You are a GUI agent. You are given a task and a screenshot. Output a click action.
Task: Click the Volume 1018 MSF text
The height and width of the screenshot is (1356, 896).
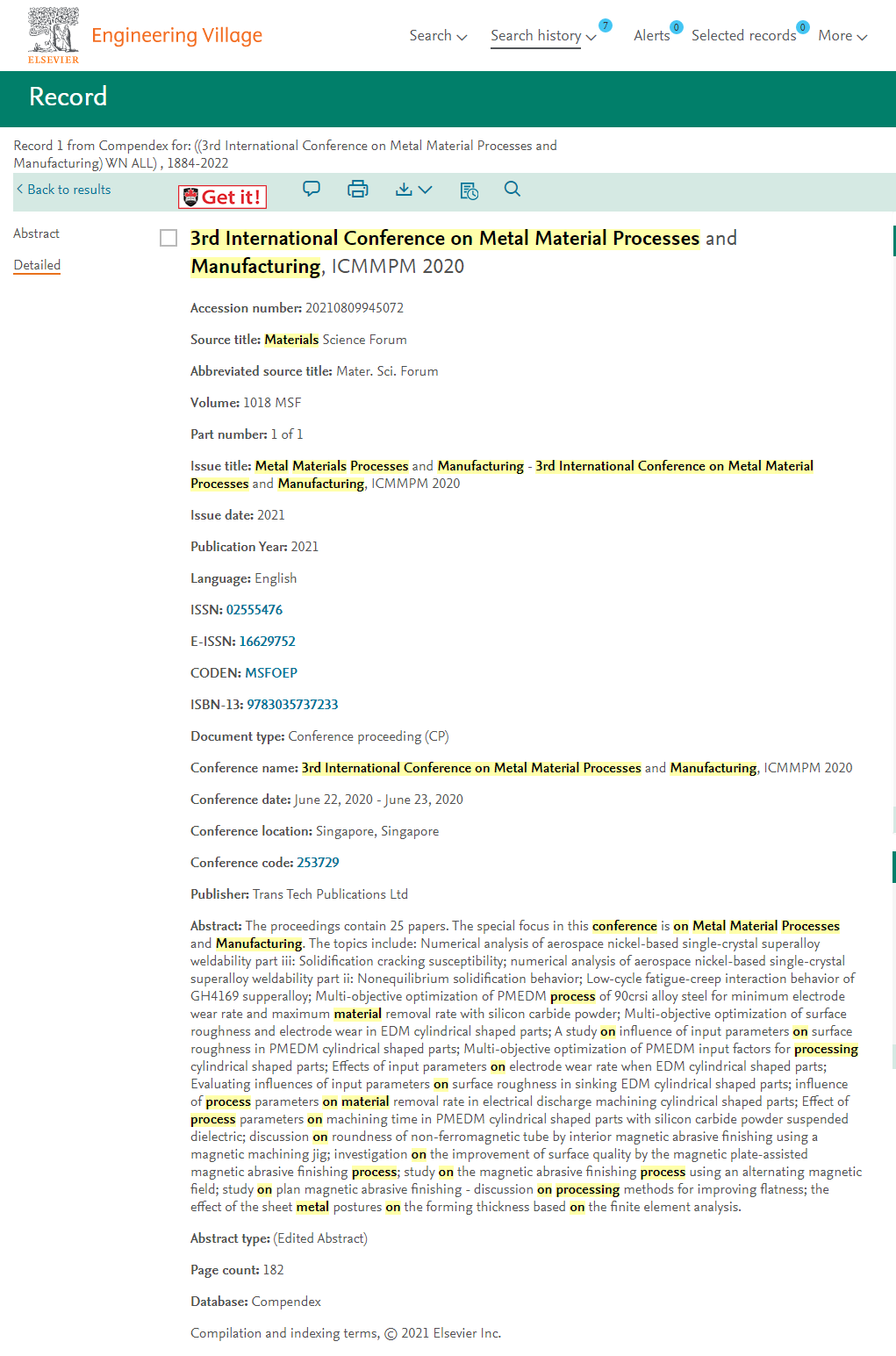point(246,403)
